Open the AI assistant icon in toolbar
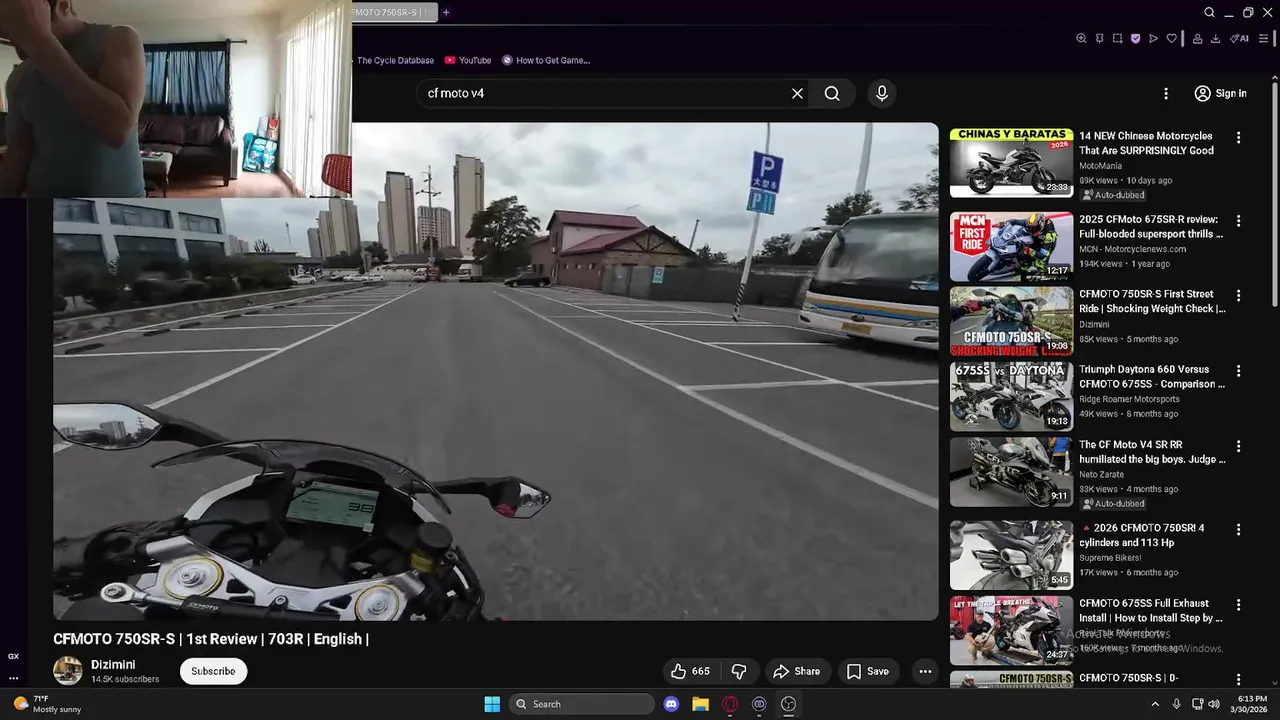 coord(1240,38)
